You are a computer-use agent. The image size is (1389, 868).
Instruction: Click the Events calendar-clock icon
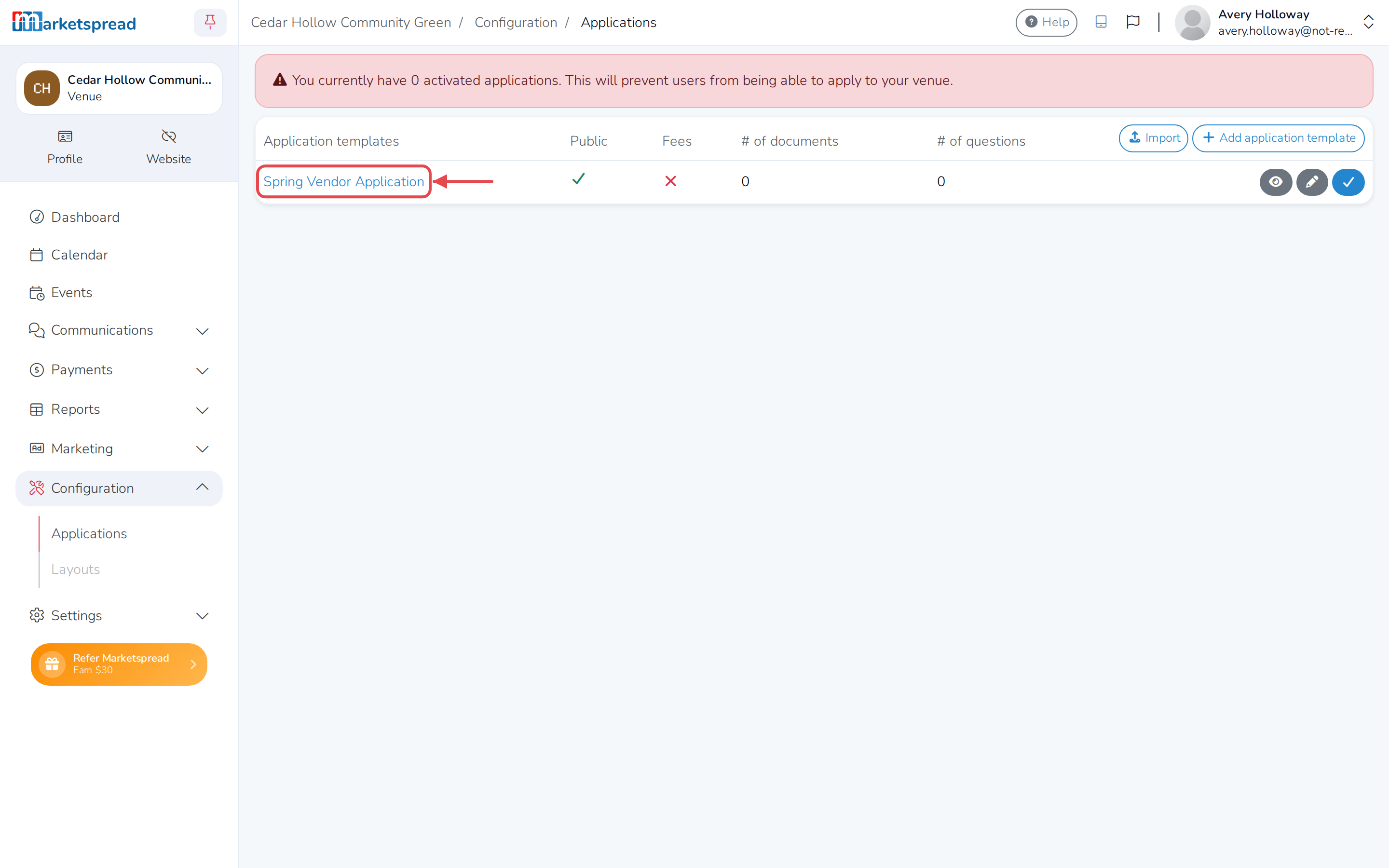point(37,293)
